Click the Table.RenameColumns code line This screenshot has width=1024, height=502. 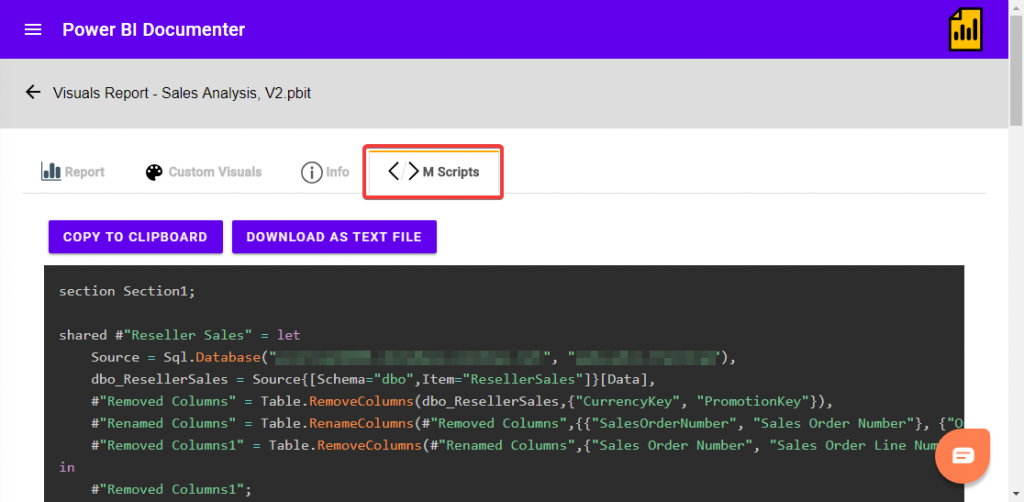527,424
